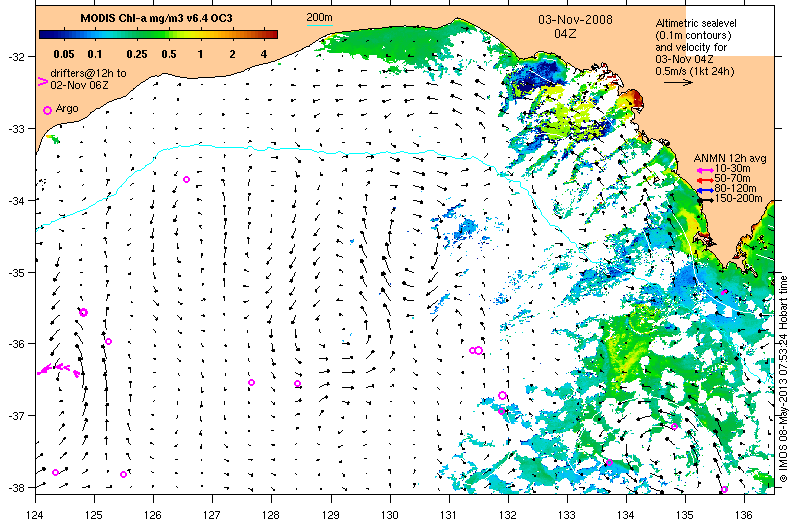Click the MODIS Chl-a mg/m3 v6.4 OC3 title
800x520 pixels.
[x=156, y=18]
